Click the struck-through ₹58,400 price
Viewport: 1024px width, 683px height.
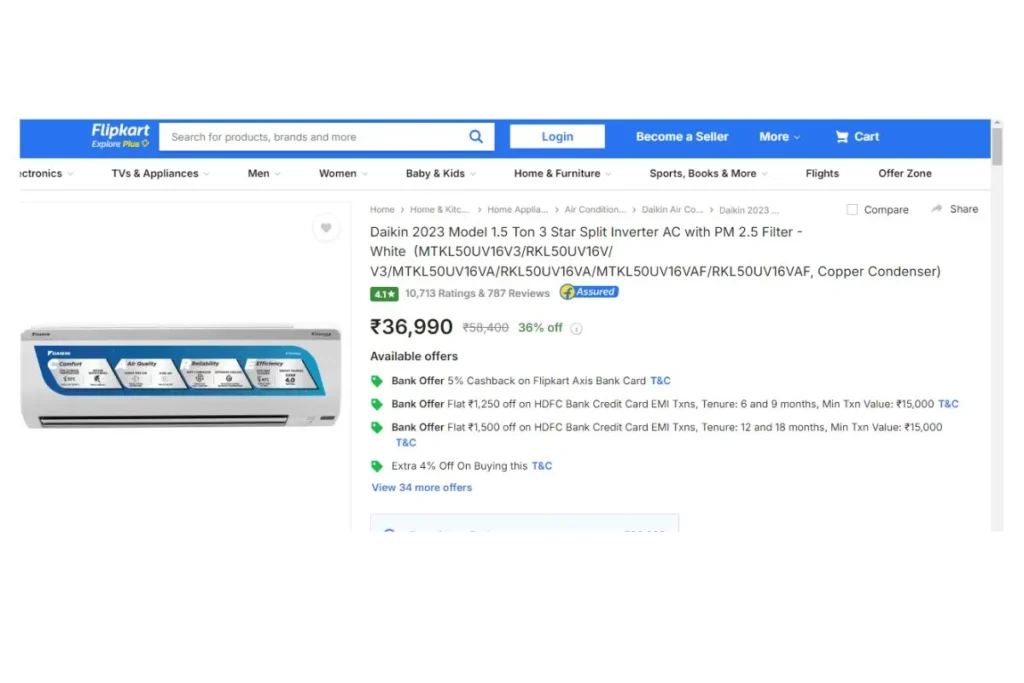pos(485,328)
